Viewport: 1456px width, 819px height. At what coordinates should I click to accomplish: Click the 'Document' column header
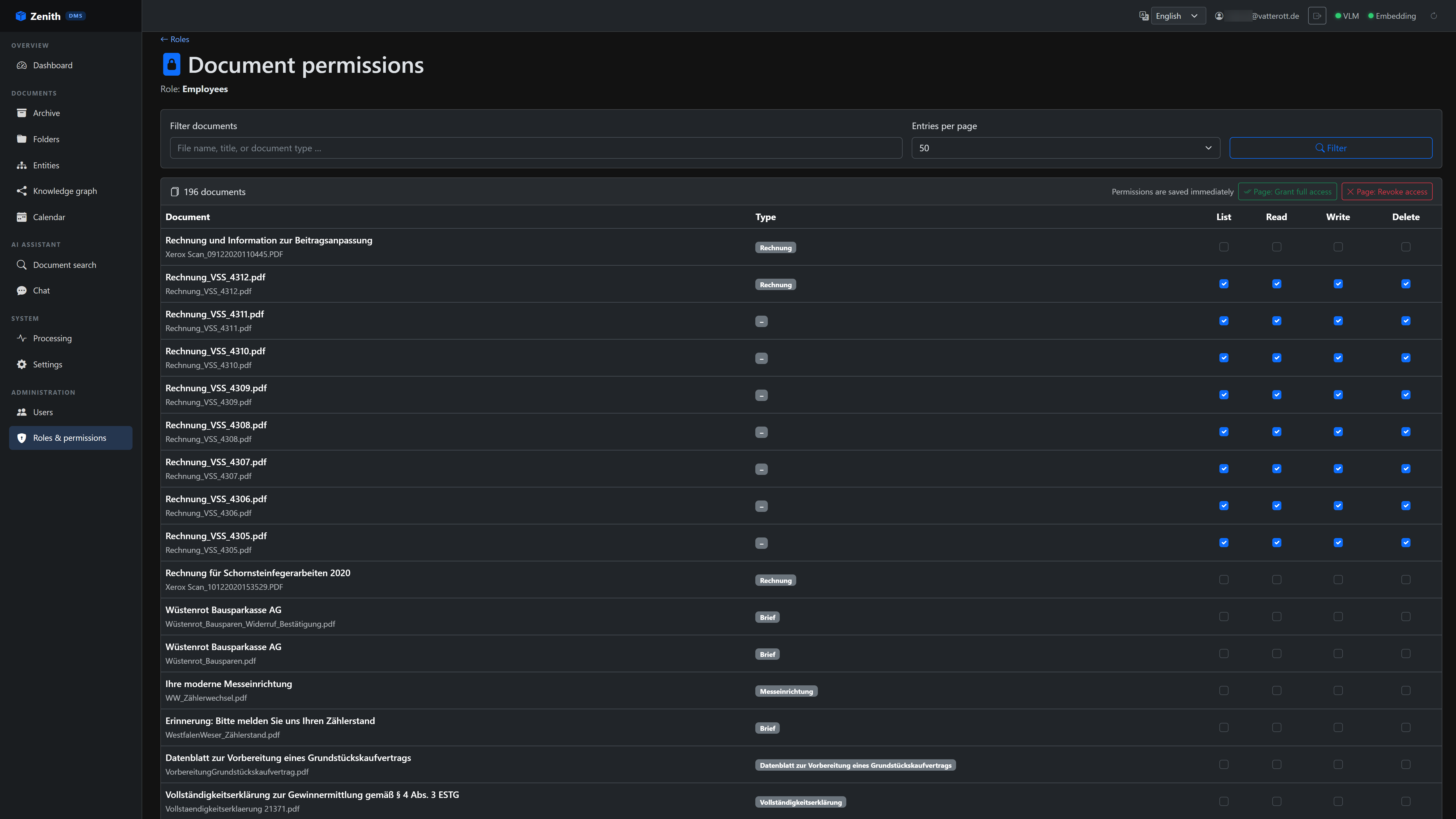[188, 217]
